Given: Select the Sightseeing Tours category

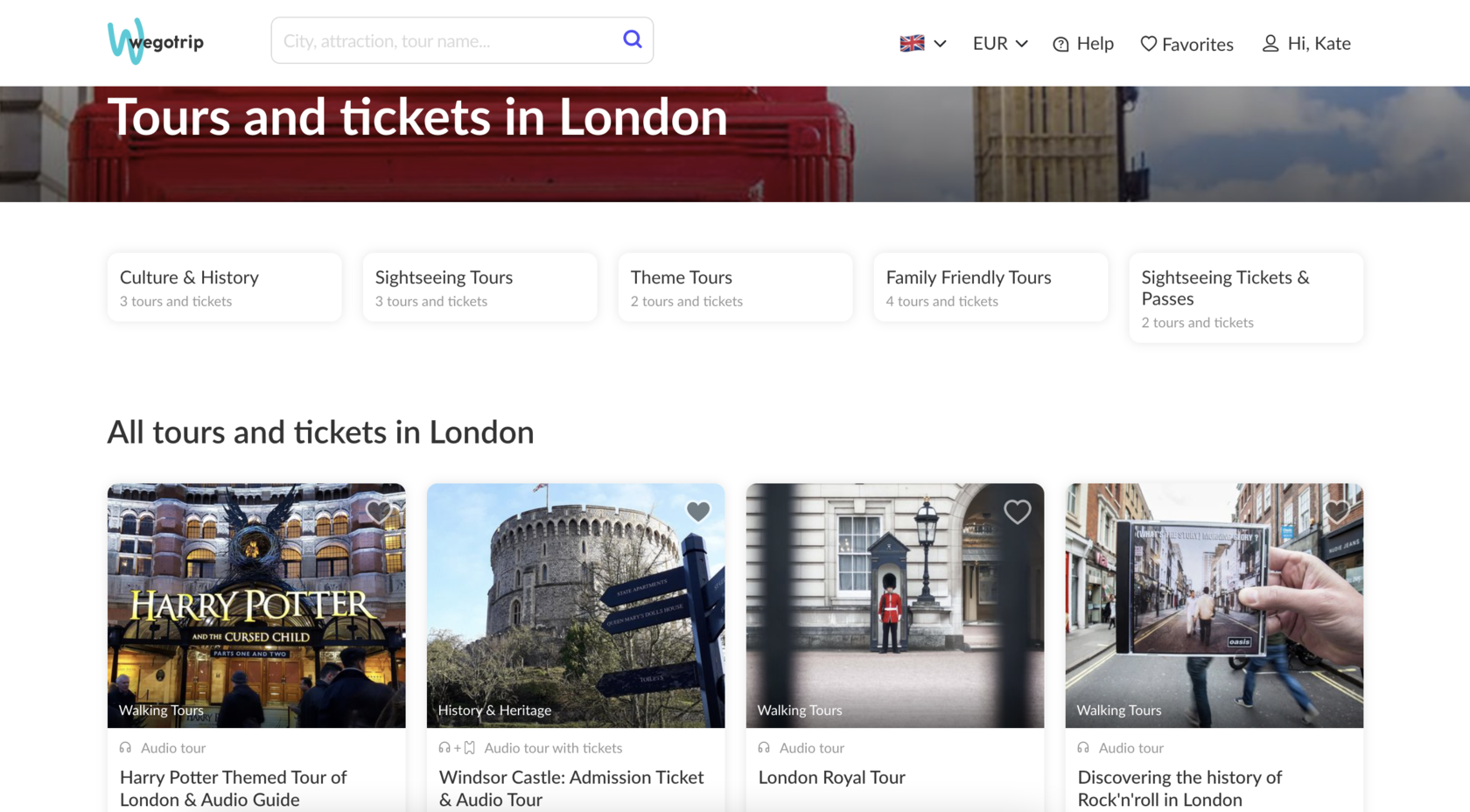Looking at the screenshot, I should pyautogui.click(x=480, y=287).
